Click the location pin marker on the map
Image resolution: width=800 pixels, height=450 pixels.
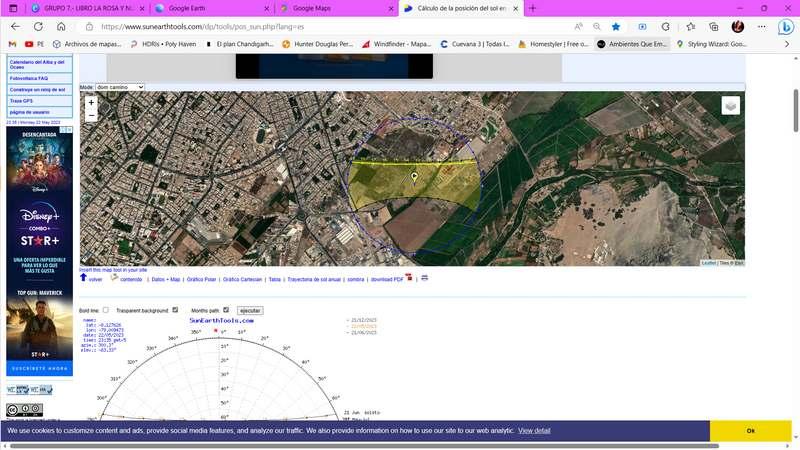414,177
